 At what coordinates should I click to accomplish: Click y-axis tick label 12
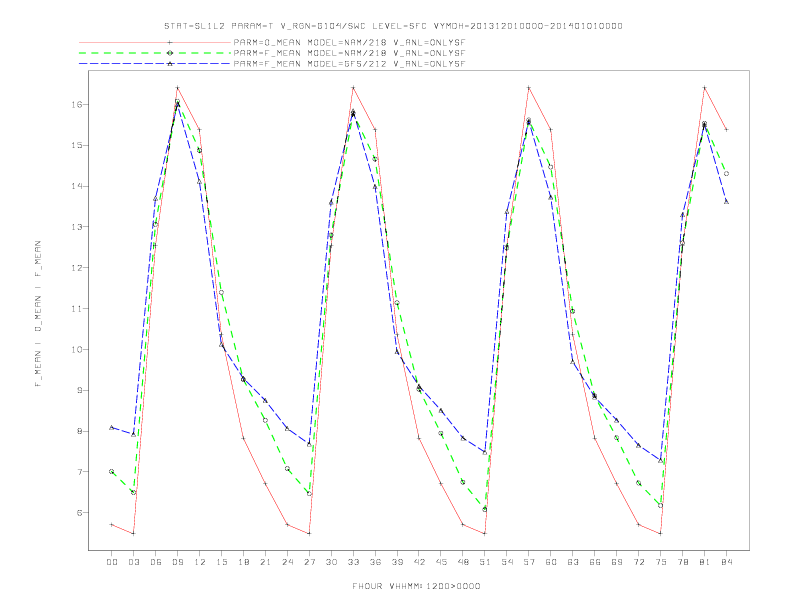click(x=77, y=268)
